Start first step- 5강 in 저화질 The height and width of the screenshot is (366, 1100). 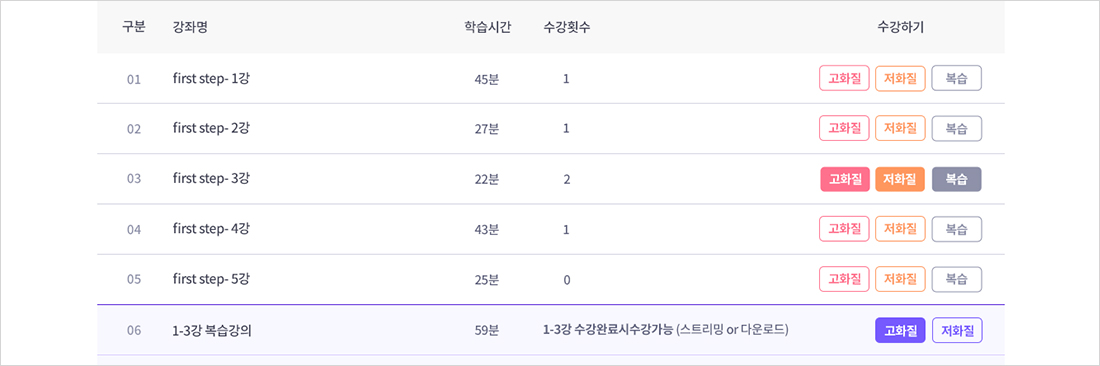(901, 279)
